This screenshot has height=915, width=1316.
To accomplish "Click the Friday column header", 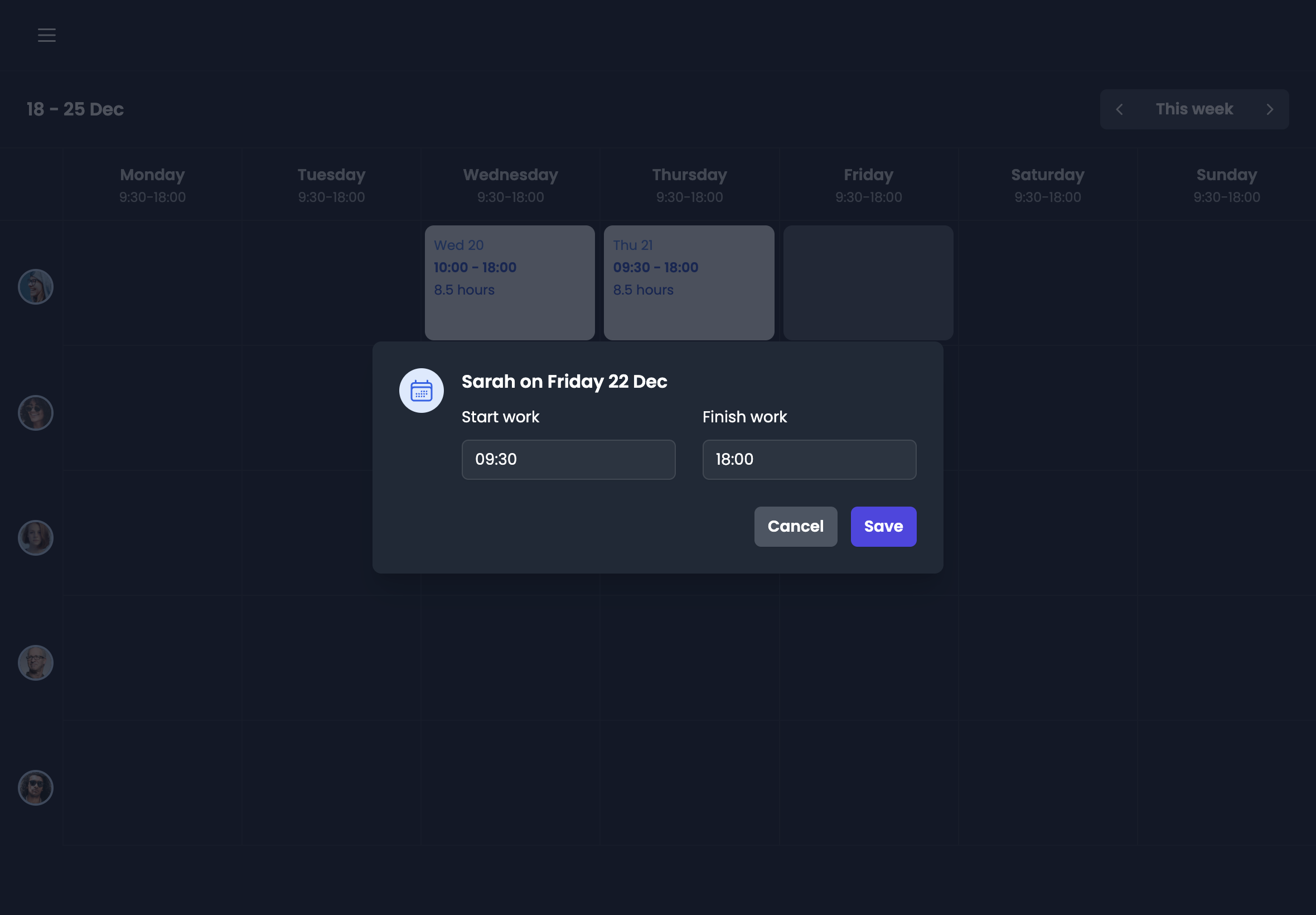I will 869,185.
